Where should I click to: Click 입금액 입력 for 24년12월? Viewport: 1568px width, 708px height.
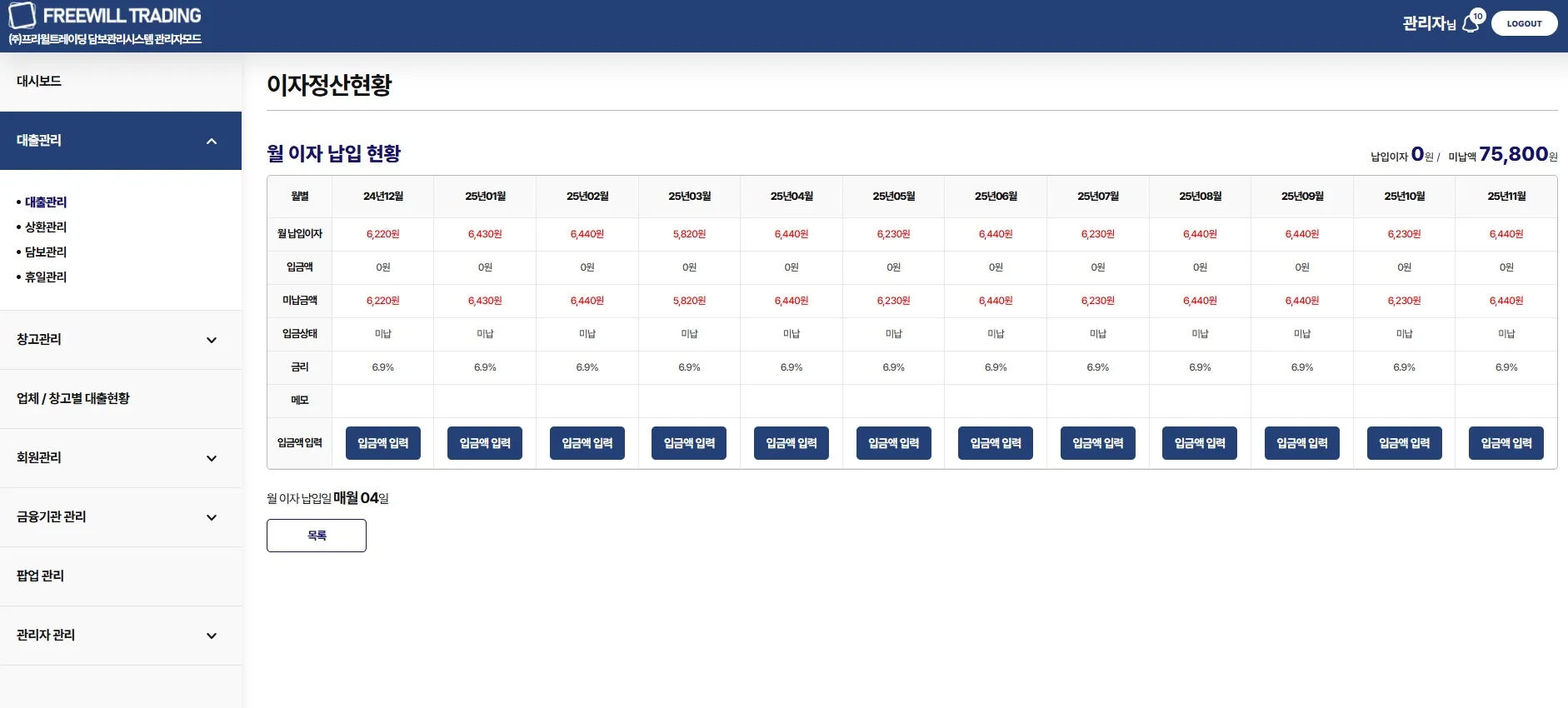point(383,443)
